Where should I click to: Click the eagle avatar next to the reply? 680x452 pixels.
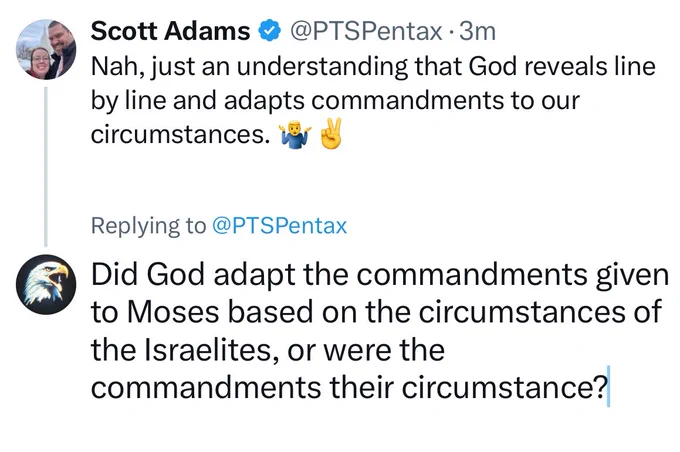[x=46, y=285]
